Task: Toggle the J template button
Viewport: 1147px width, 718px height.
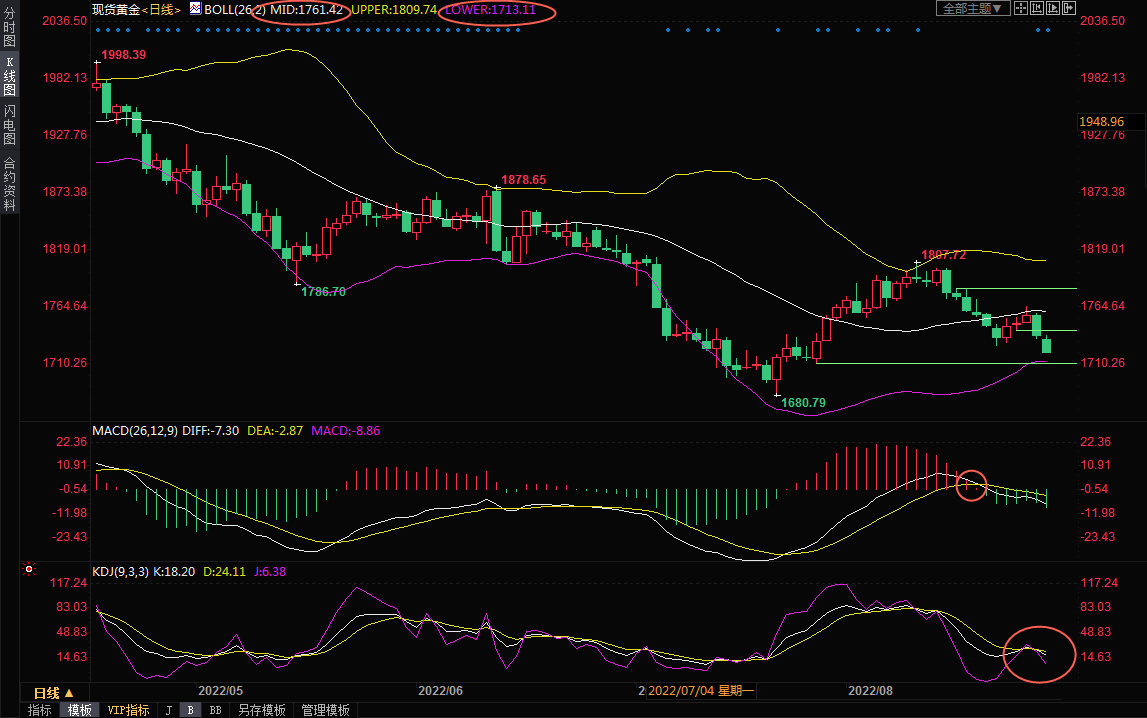Action: pyautogui.click(x=168, y=710)
